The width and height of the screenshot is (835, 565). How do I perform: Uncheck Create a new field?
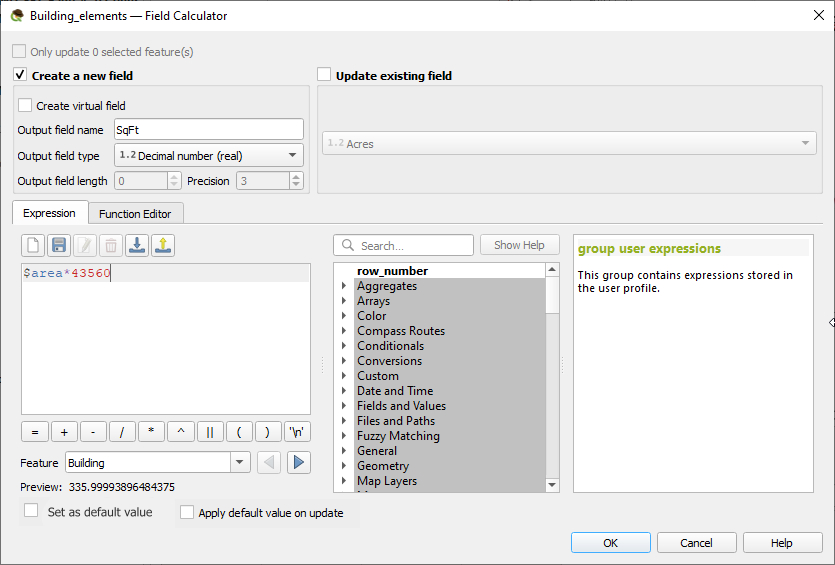click(x=20, y=75)
